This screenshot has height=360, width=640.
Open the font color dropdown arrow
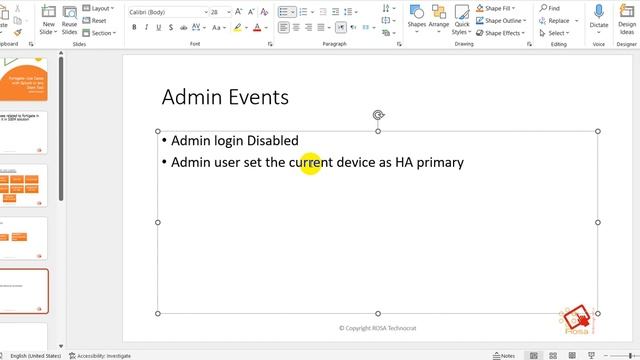(x=266, y=28)
